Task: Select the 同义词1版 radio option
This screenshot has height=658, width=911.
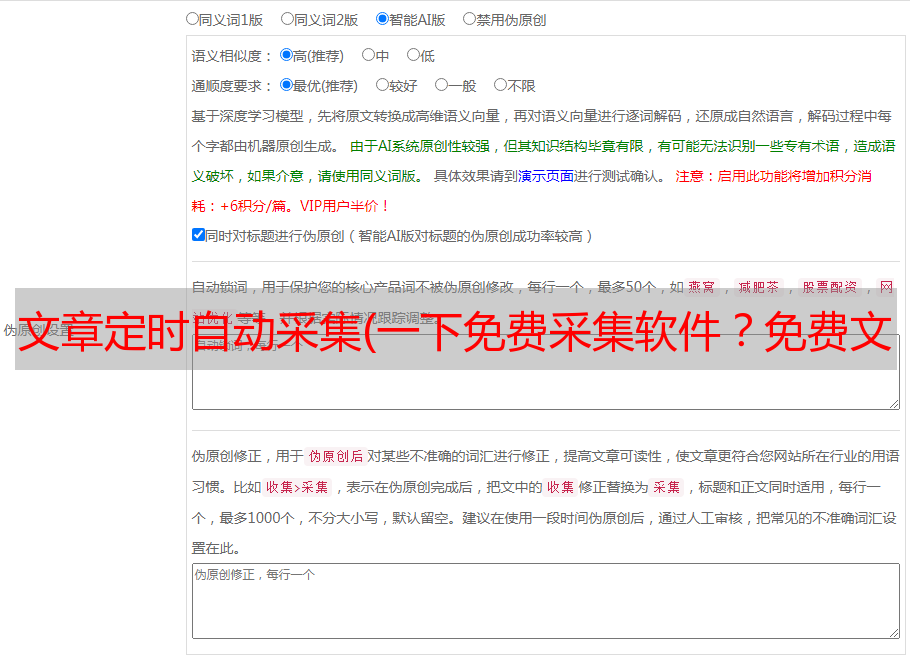Action: click(x=193, y=19)
